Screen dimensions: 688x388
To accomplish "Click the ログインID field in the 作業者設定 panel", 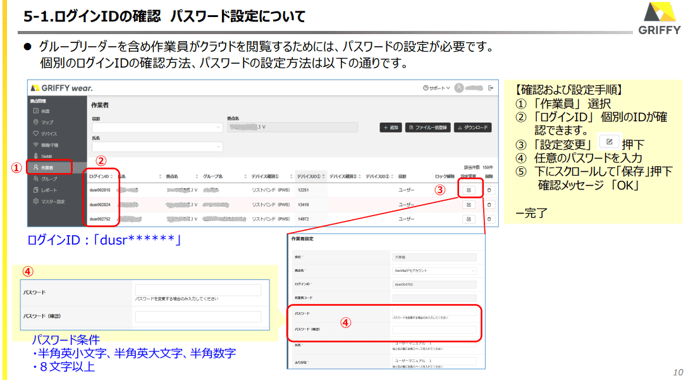I will (x=434, y=284).
